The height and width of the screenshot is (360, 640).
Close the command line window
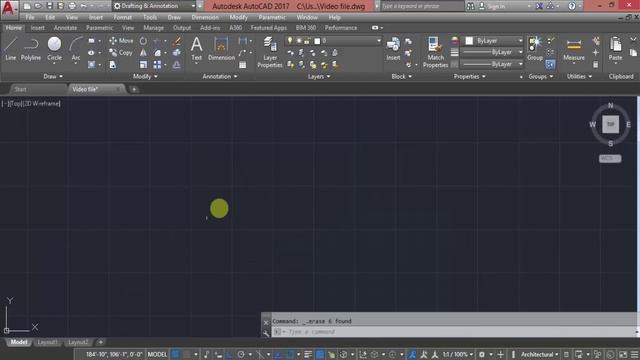point(266,322)
